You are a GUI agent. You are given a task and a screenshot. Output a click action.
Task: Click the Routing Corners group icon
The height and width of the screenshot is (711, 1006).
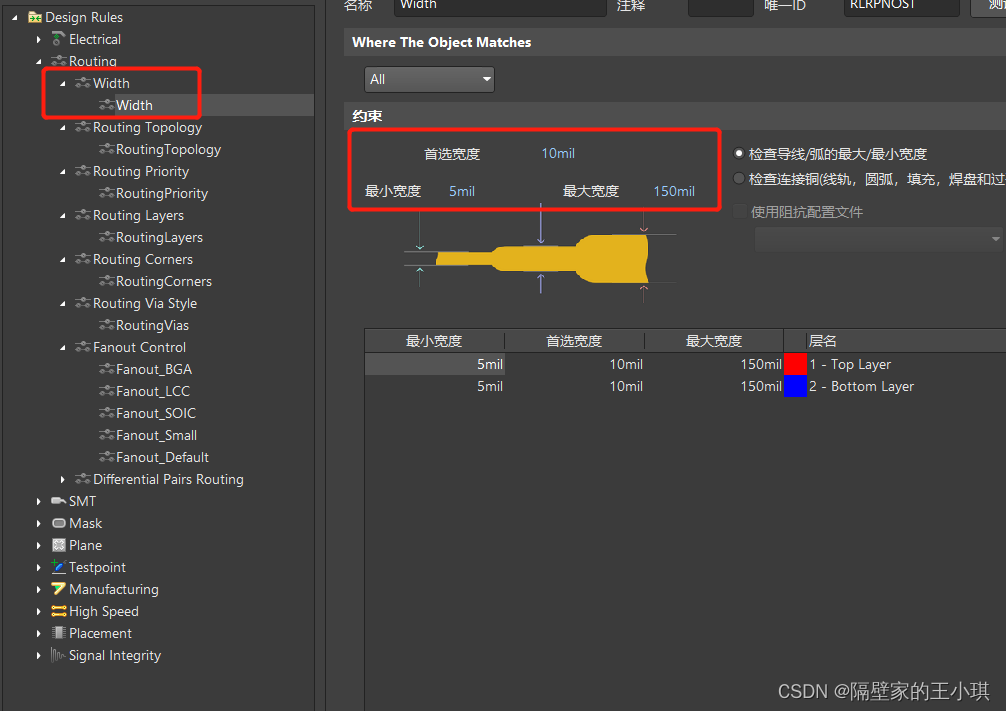tap(82, 259)
